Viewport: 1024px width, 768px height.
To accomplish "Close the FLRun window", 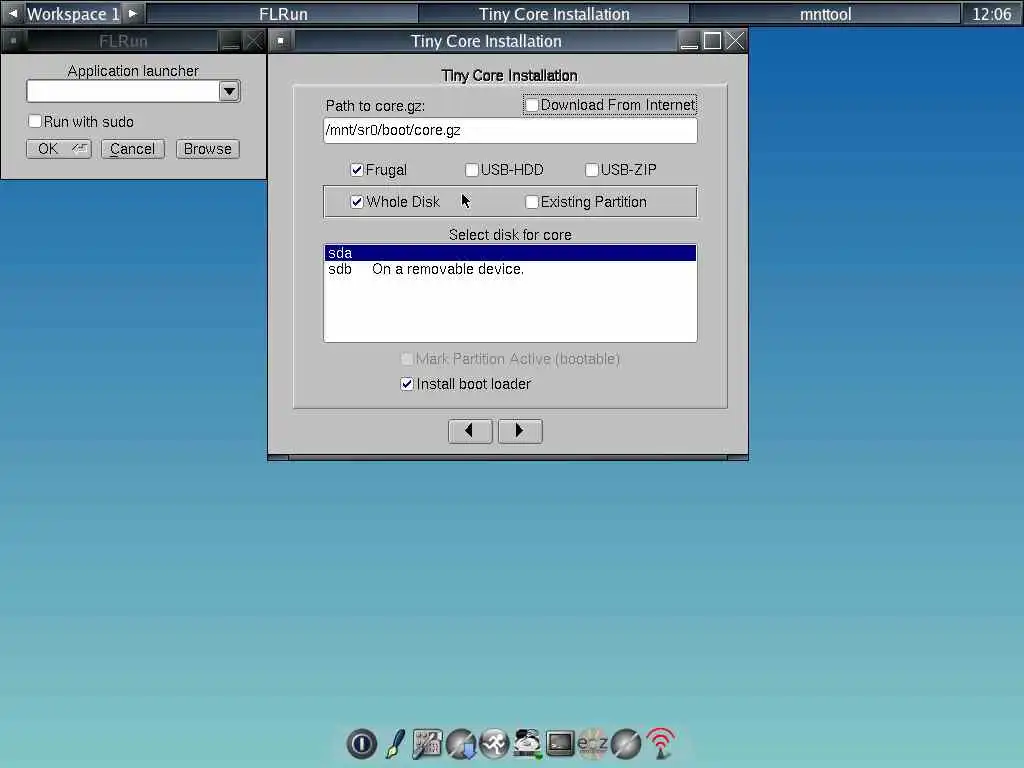I will click(x=253, y=41).
